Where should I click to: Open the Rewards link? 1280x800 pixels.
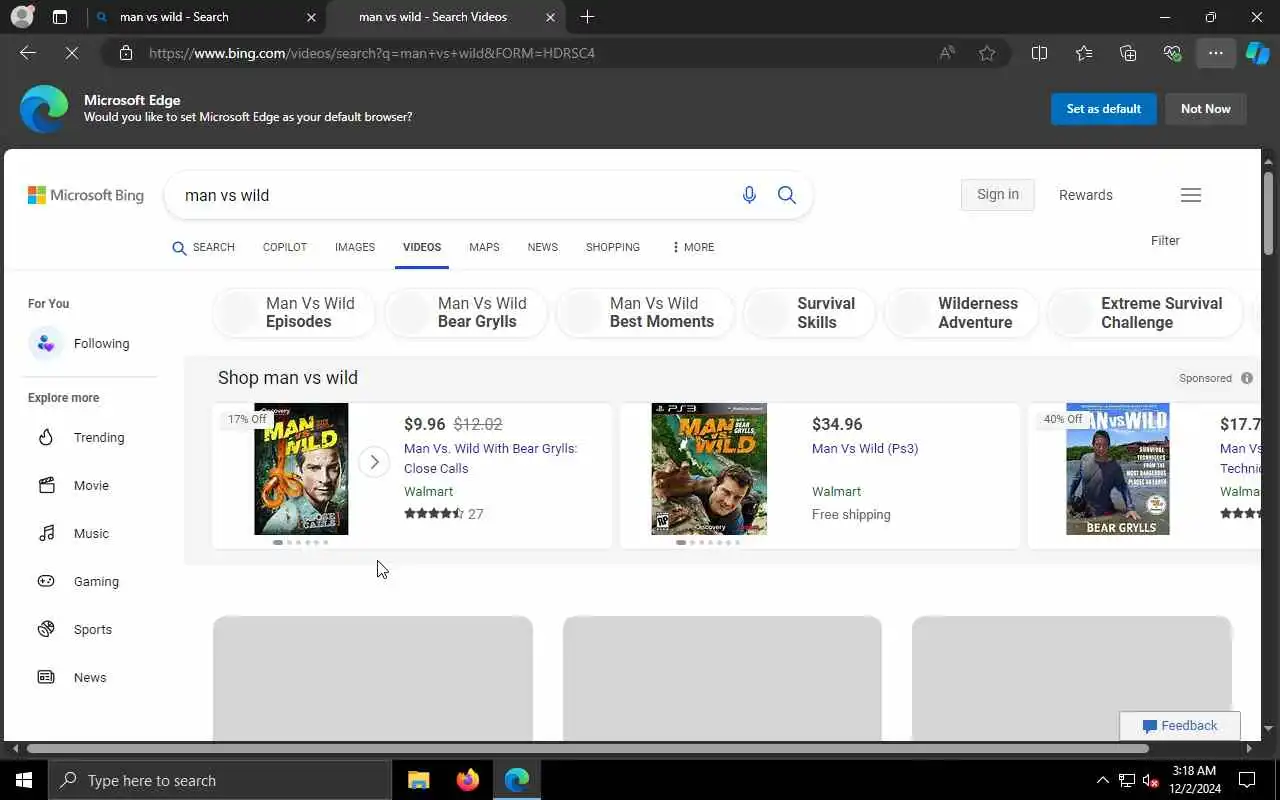(1086, 195)
